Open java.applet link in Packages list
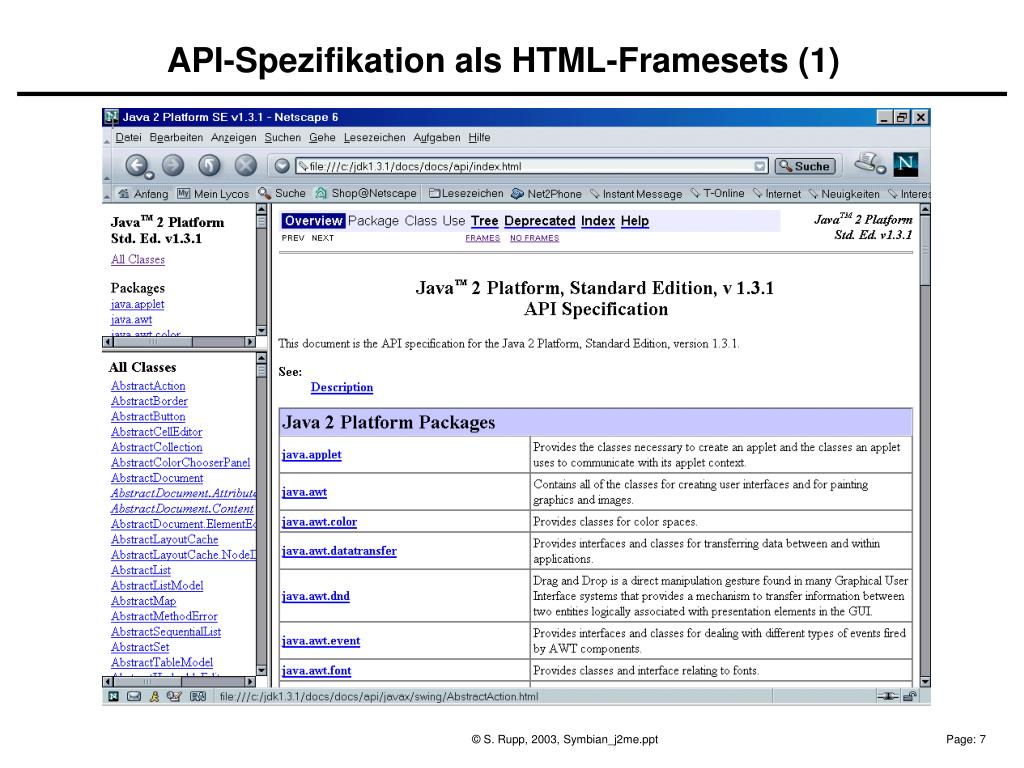 coord(138,304)
